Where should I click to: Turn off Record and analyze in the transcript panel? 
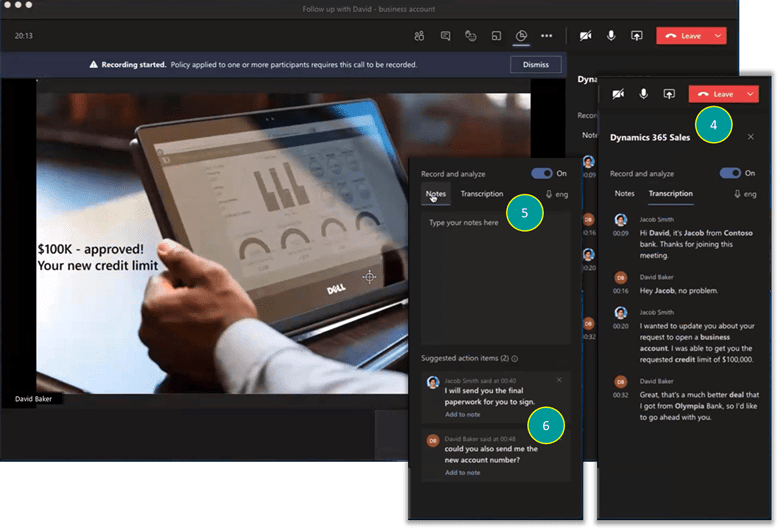click(730, 173)
